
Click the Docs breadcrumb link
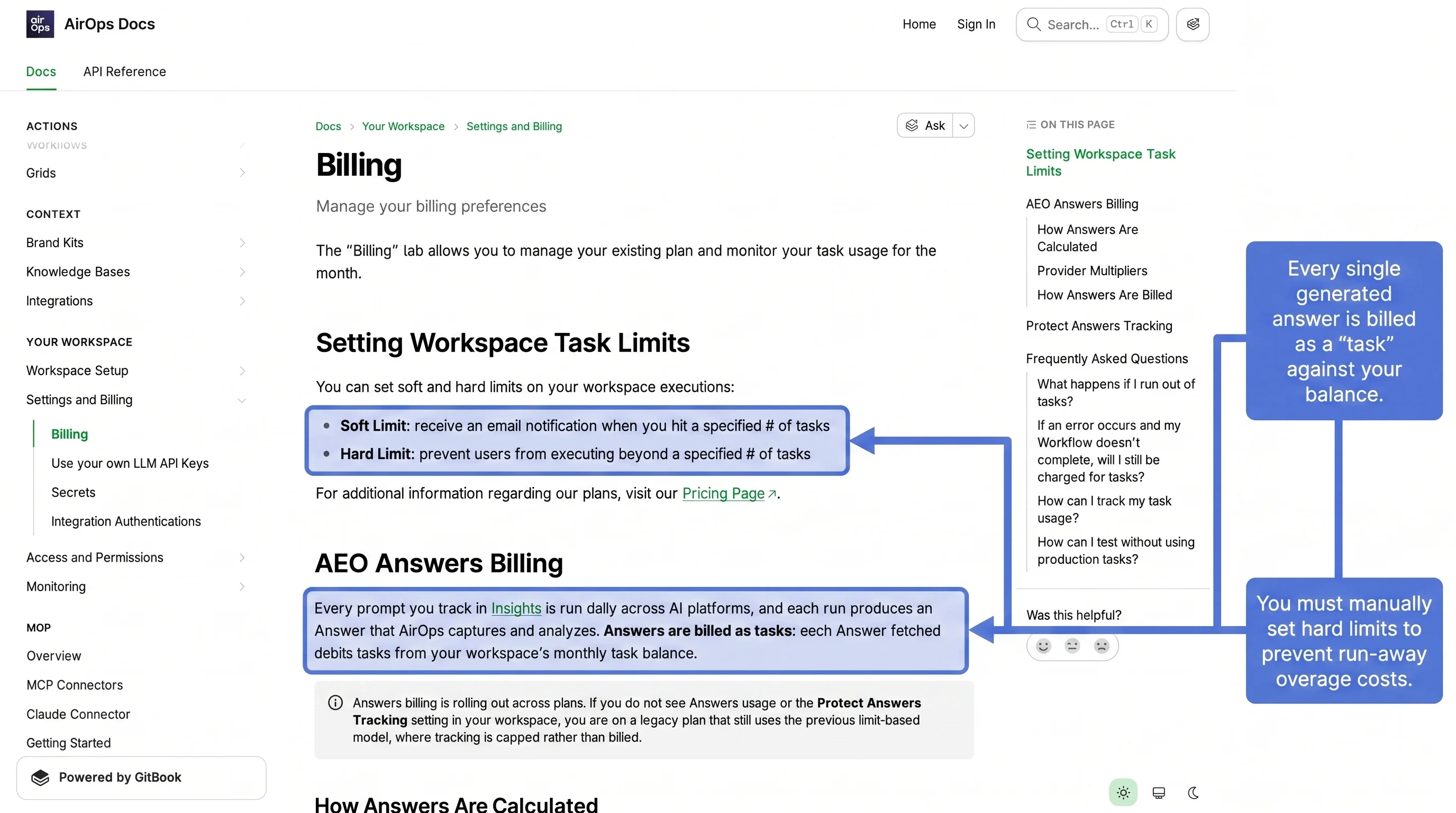click(328, 126)
